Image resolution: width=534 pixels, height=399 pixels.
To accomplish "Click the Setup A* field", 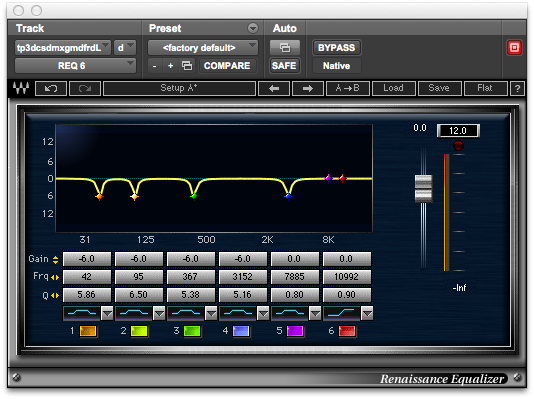I will 179,89.
